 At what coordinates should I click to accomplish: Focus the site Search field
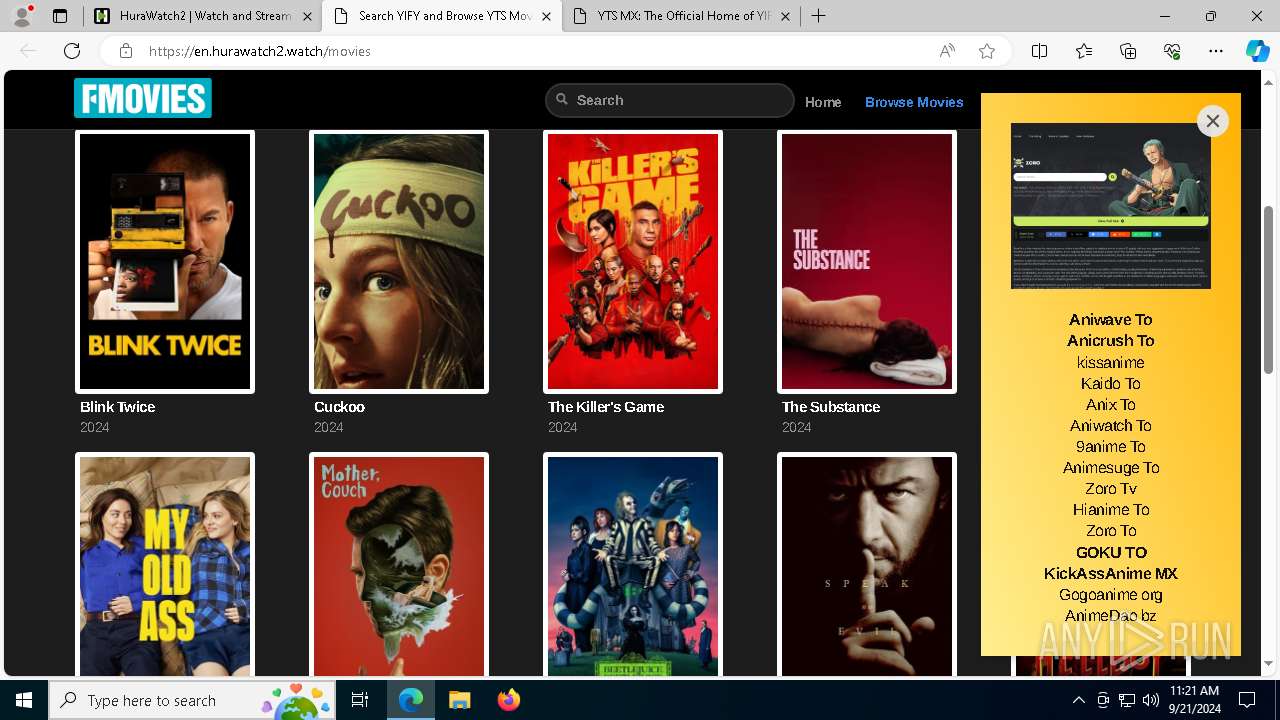670,100
